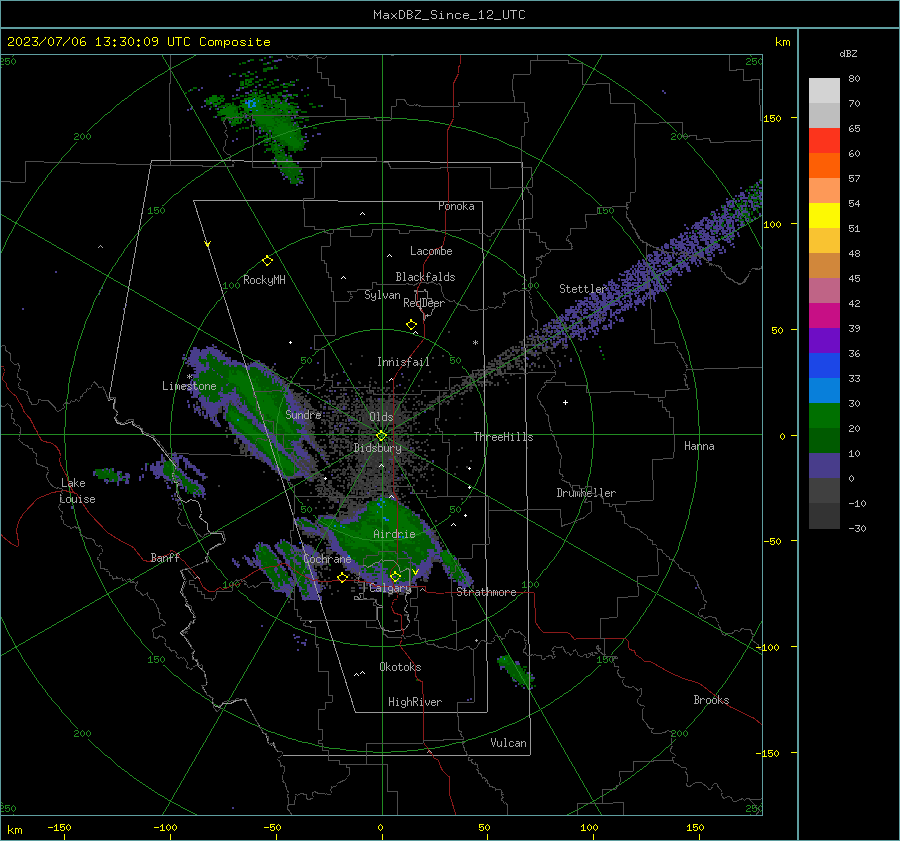Click the Limestone label
Image resolution: width=900 pixels, height=841 pixels.
(189, 386)
